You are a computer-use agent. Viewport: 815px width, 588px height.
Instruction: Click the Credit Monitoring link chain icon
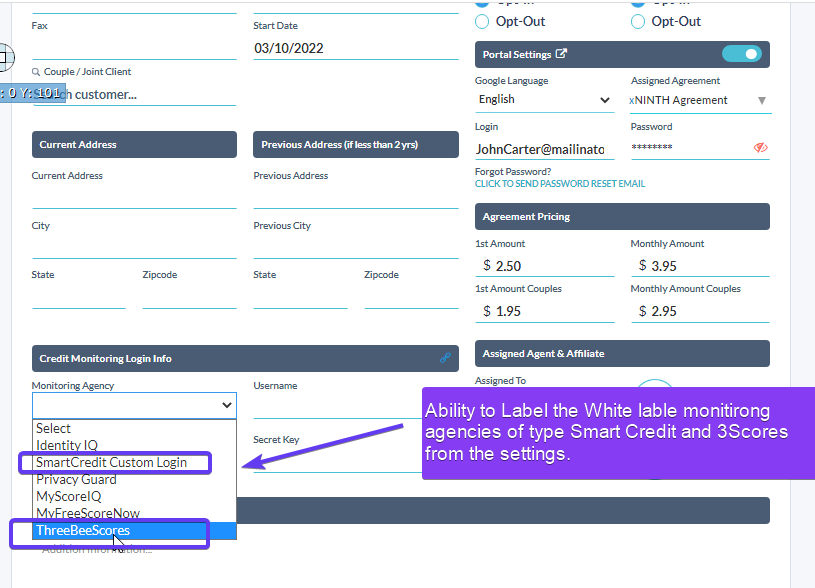(445, 358)
